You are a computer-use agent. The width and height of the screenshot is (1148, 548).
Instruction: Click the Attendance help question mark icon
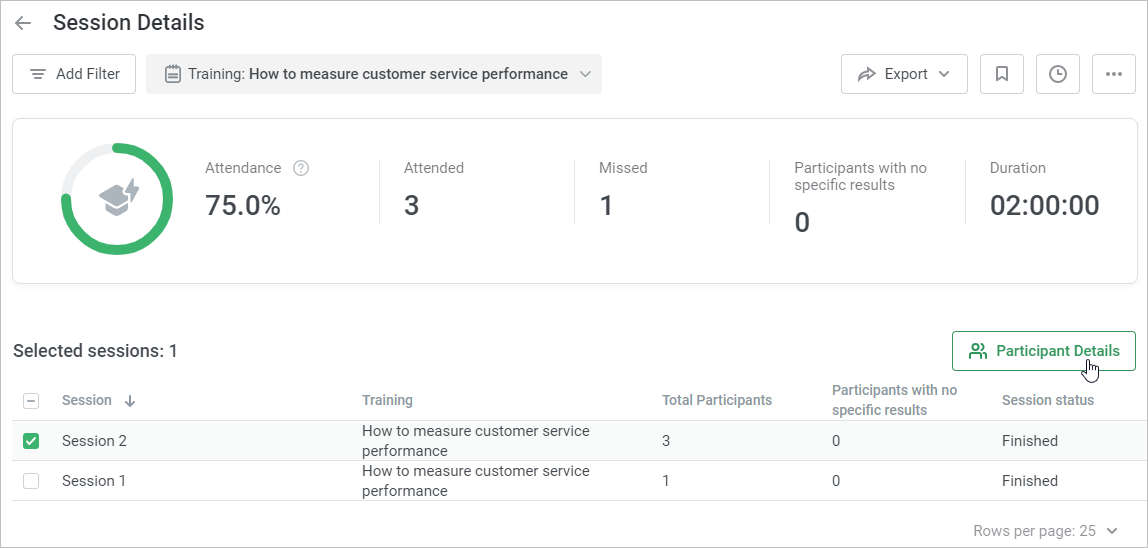[x=301, y=168]
